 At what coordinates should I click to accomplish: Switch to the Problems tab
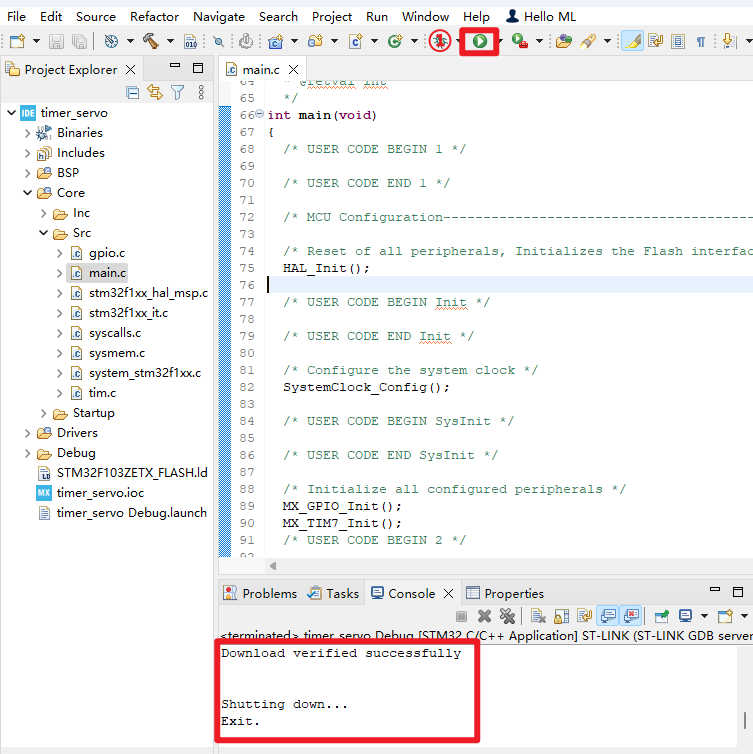260,593
